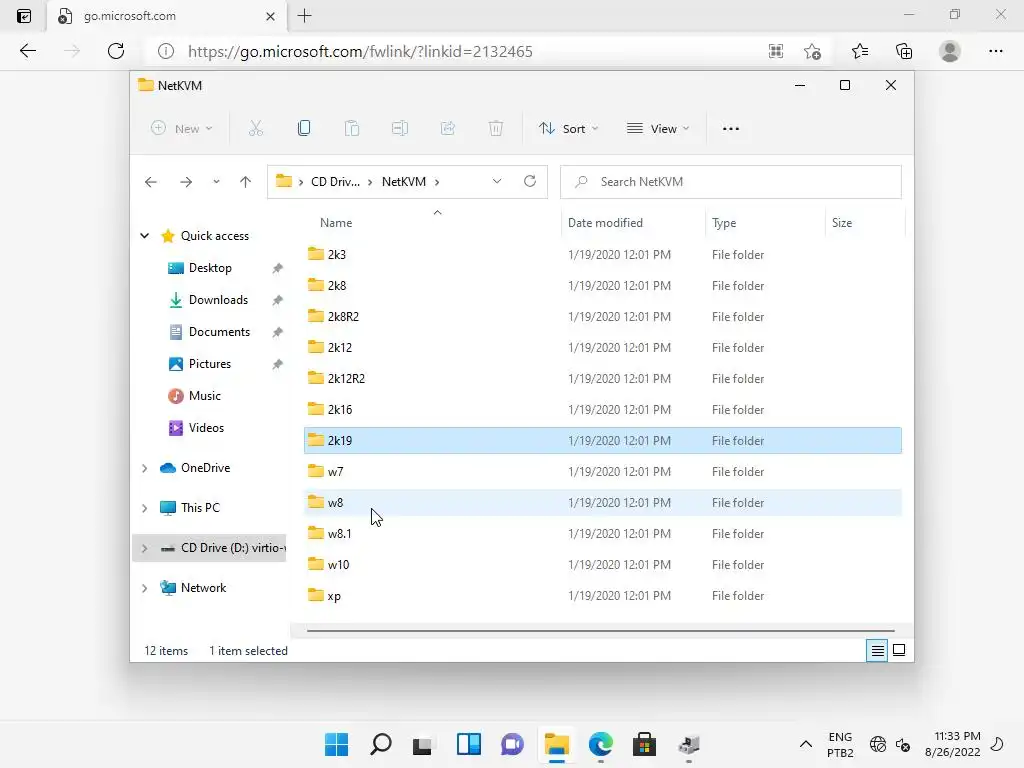
Task: Select Videos in navigation pane
Action: click(206, 428)
